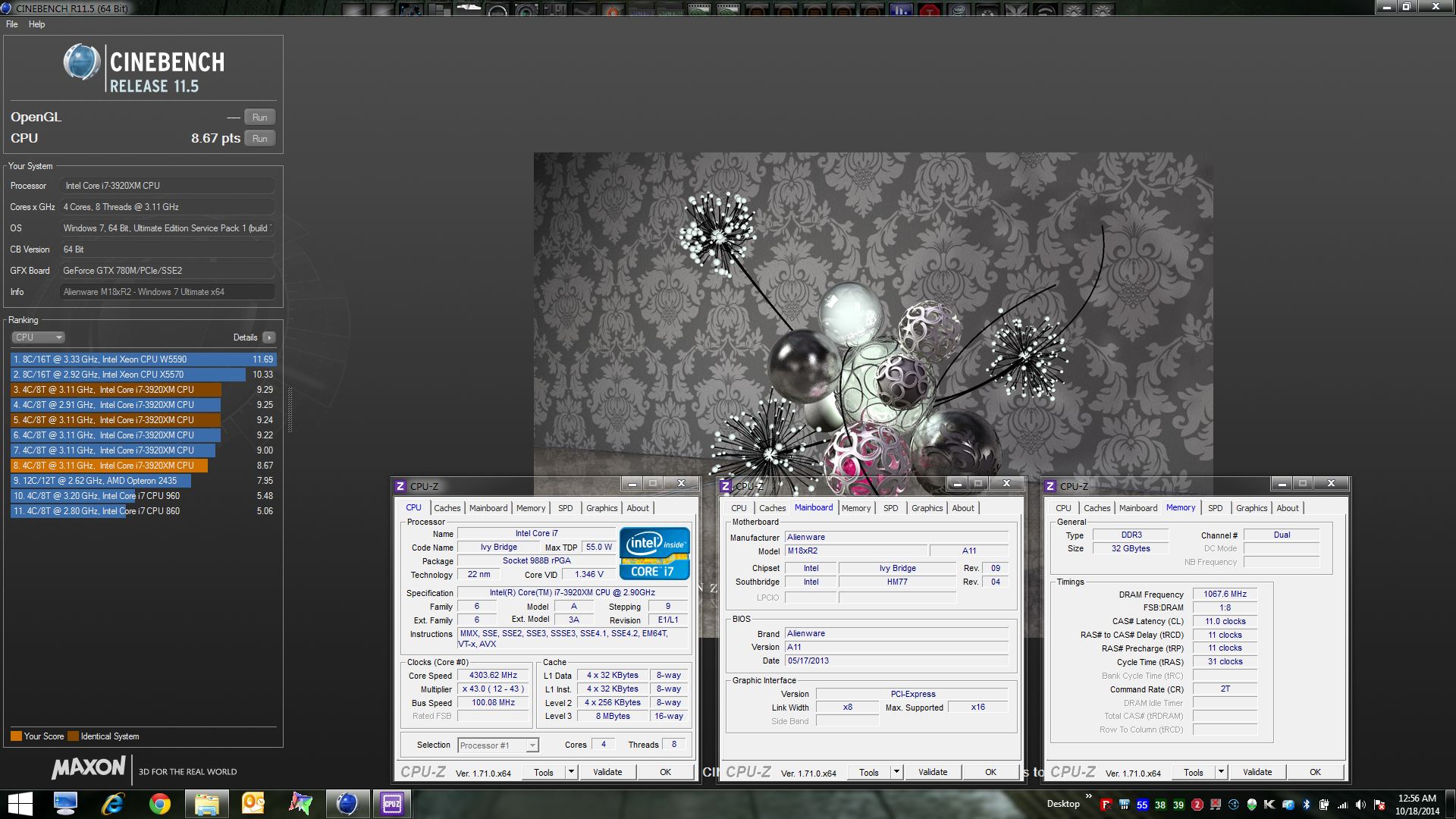Image resolution: width=1456 pixels, height=819 pixels.
Task: Click the Intel Core i7 logo in CPU-Z
Action: point(654,554)
